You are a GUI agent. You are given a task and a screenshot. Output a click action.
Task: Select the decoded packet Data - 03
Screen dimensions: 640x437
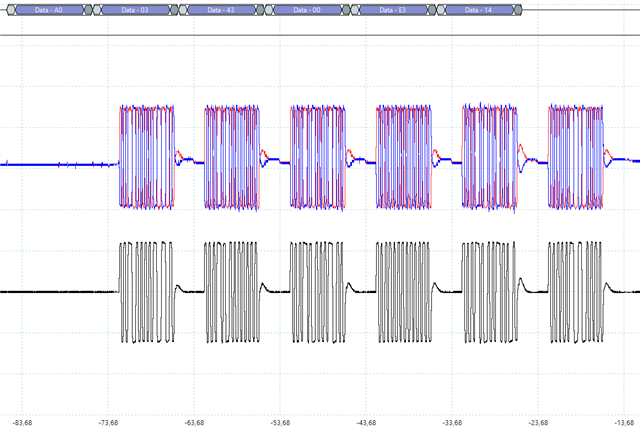click(136, 10)
